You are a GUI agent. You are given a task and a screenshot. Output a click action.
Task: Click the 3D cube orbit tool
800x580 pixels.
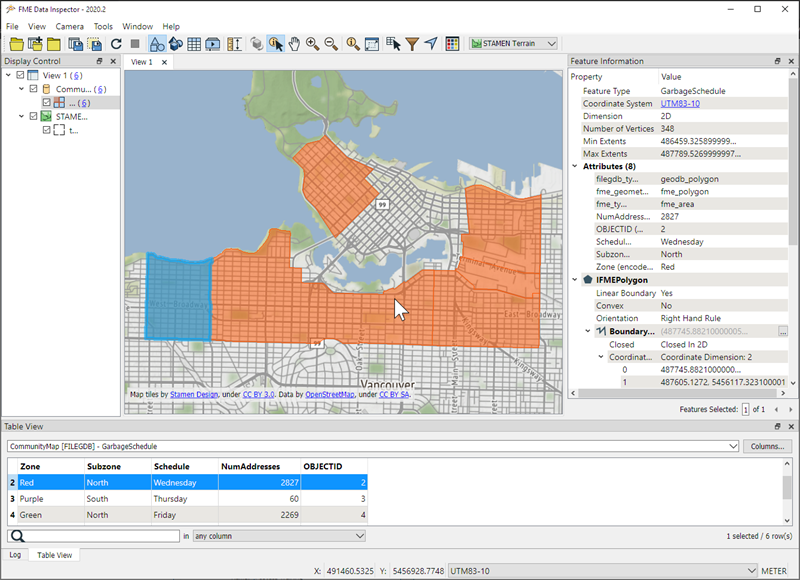click(255, 43)
